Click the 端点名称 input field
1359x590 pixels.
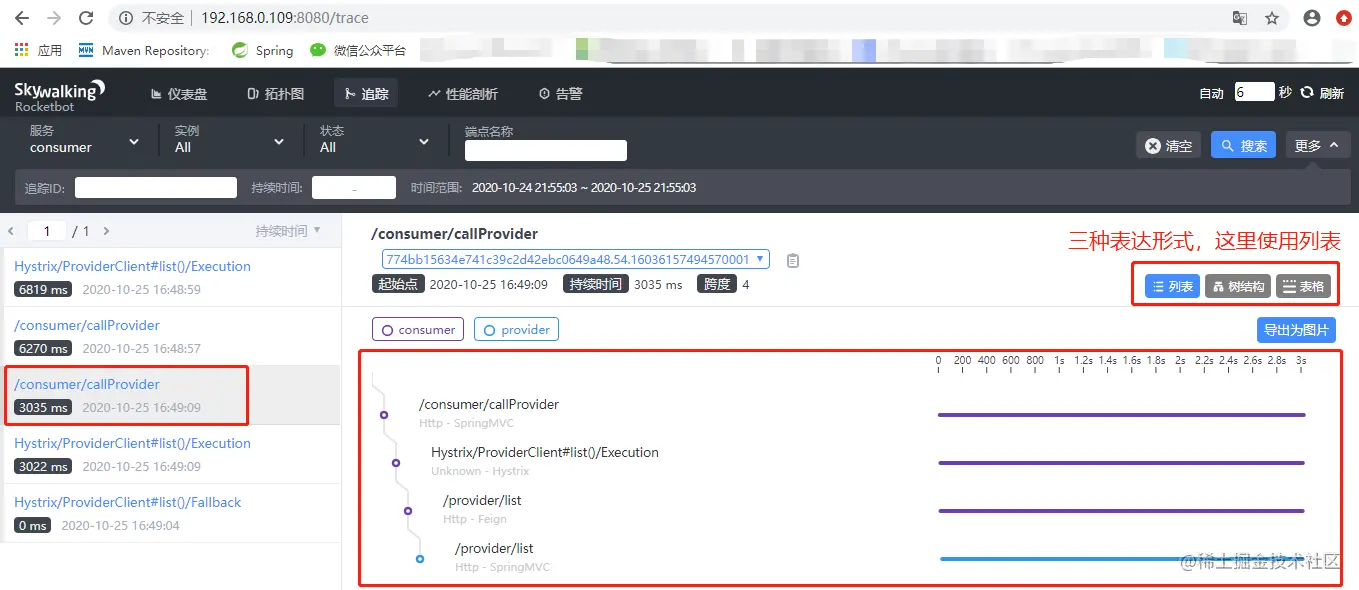546,150
